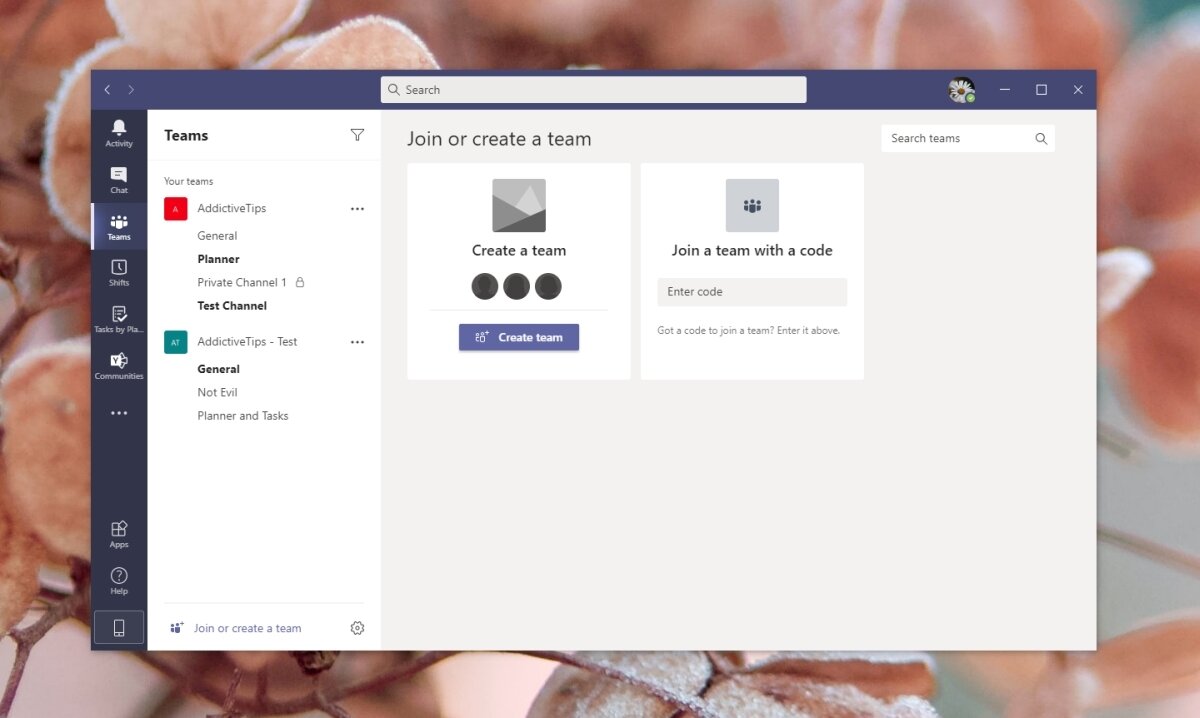Click the Got a code hint text
The image size is (1200, 718).
click(748, 330)
